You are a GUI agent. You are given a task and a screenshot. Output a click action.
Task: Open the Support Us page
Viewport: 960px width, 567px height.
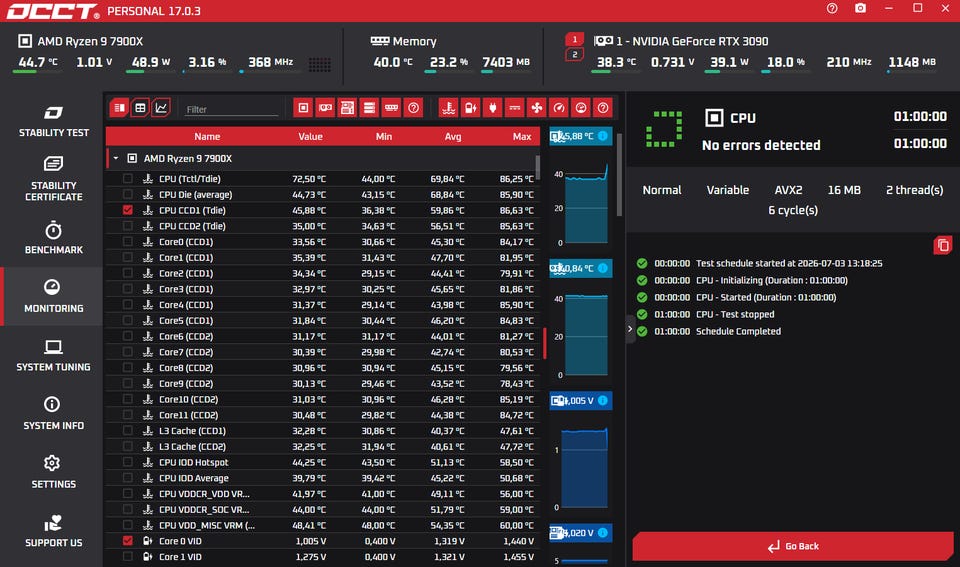pyautogui.click(x=53, y=531)
